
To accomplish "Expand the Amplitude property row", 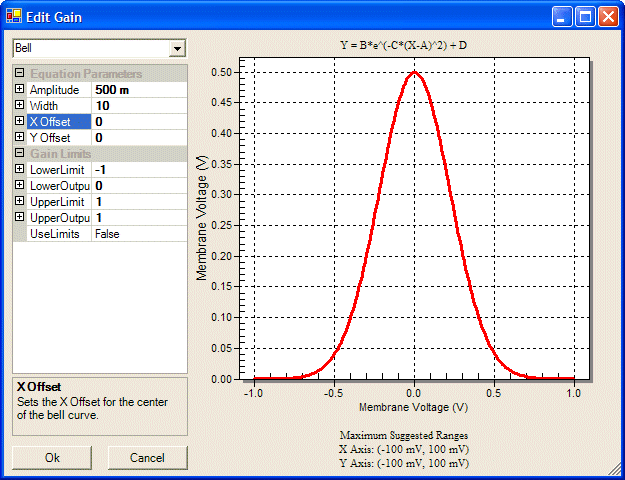I will click(20, 89).
